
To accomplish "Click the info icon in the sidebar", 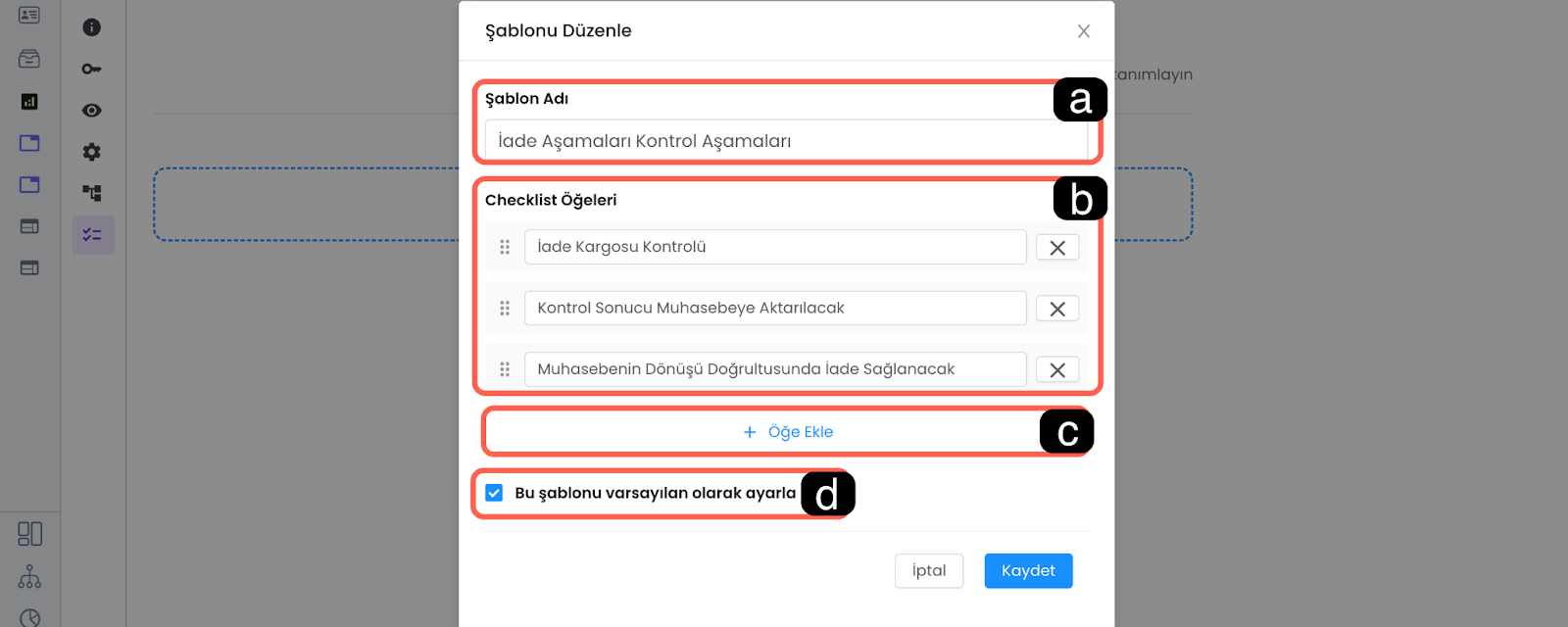I will tap(92, 27).
